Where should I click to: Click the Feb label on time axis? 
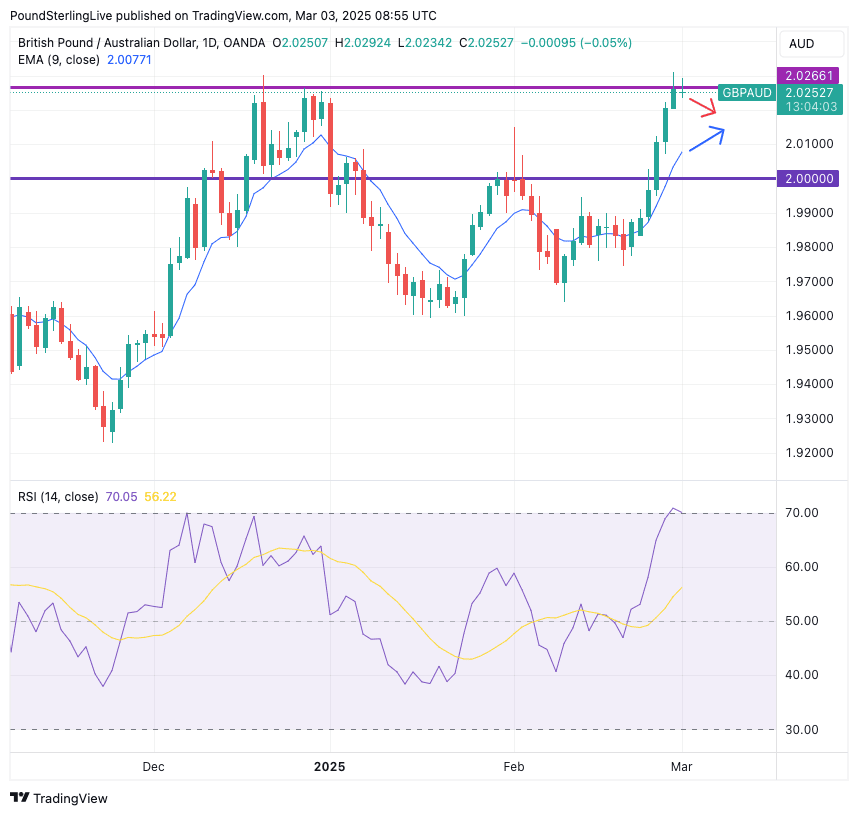[514, 766]
